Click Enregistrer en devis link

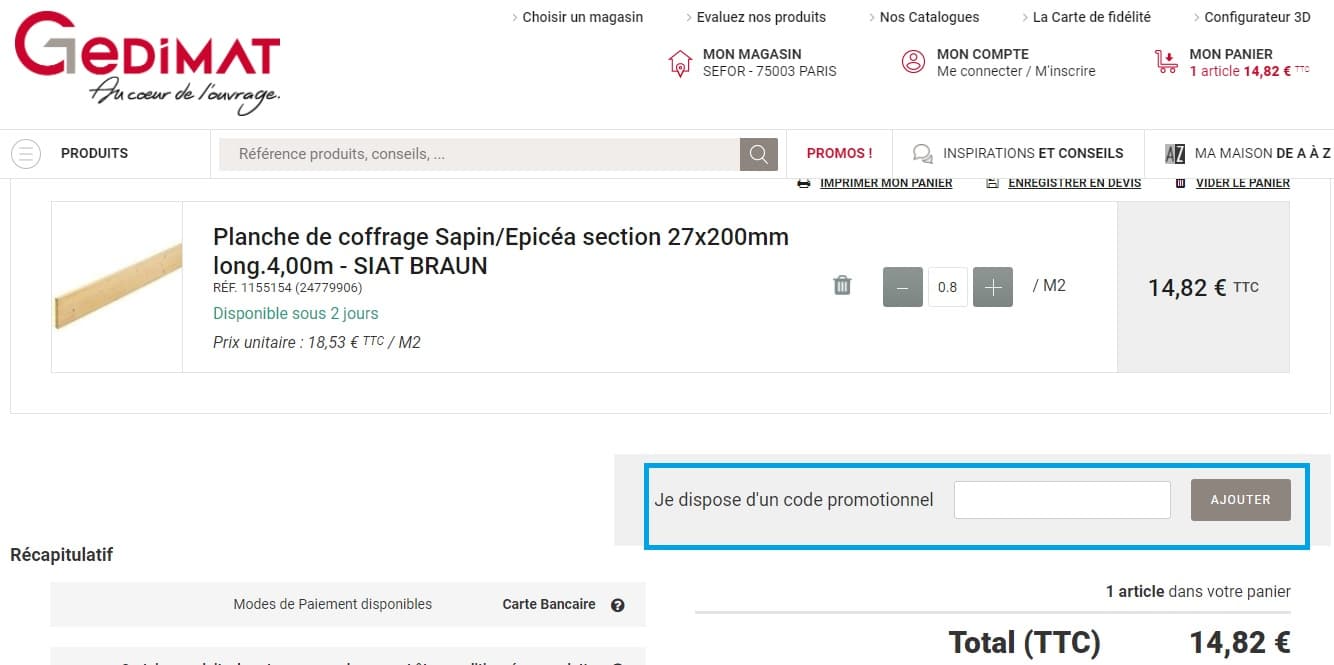[x=1074, y=183]
